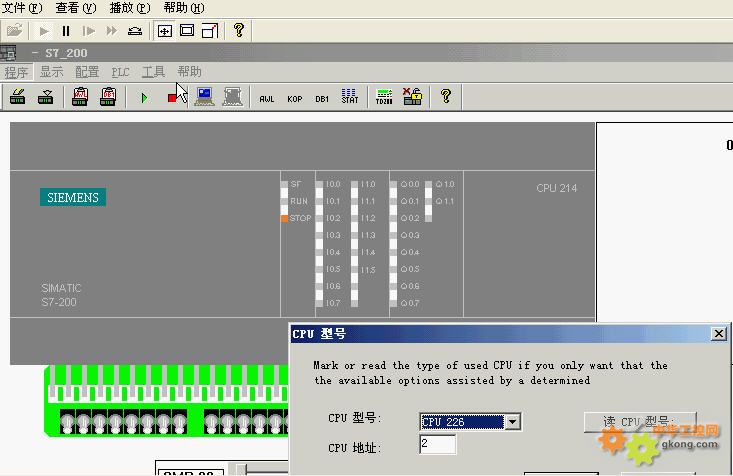The image size is (733, 476).
Task: Click the SIEMENS logo on the PLC
Action: pyautogui.click(x=73, y=197)
